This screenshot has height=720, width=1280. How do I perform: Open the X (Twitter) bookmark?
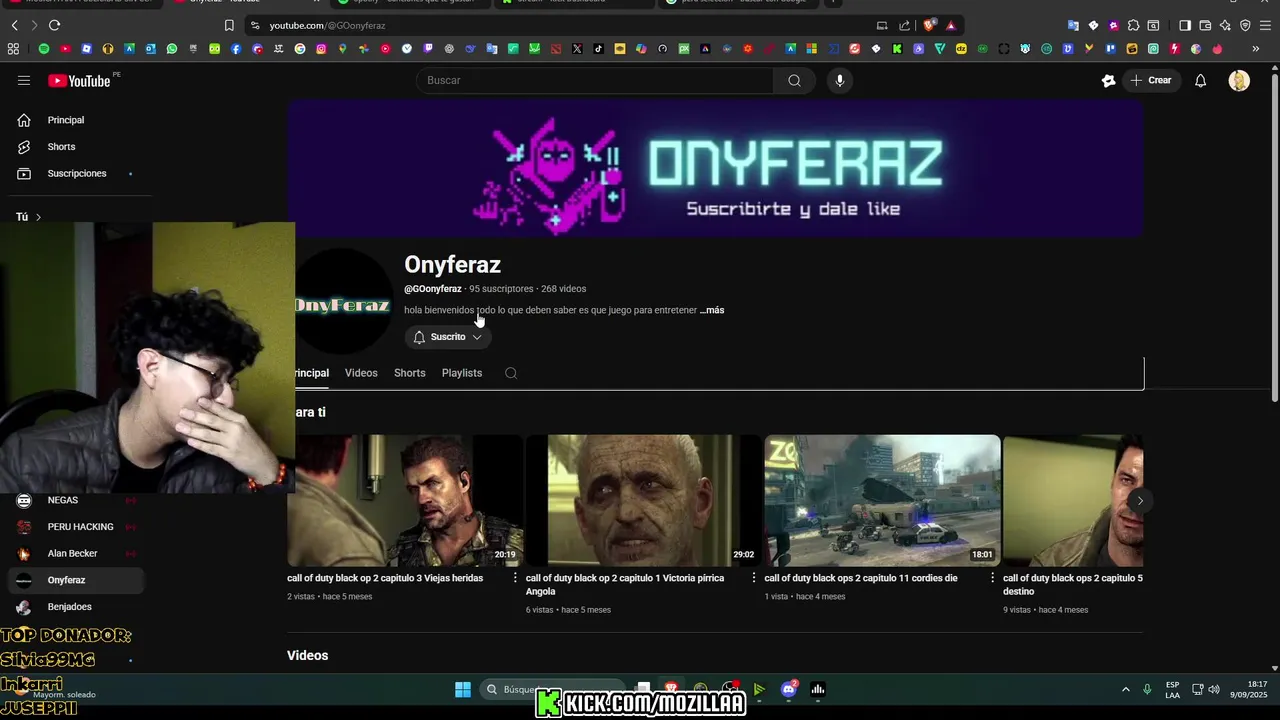[x=577, y=48]
